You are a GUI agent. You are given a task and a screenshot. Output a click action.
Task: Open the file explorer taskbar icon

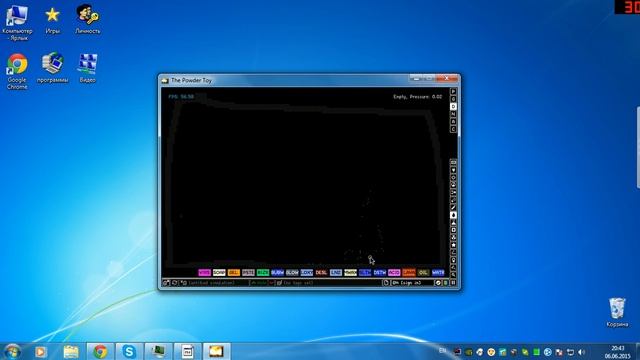(x=71, y=351)
